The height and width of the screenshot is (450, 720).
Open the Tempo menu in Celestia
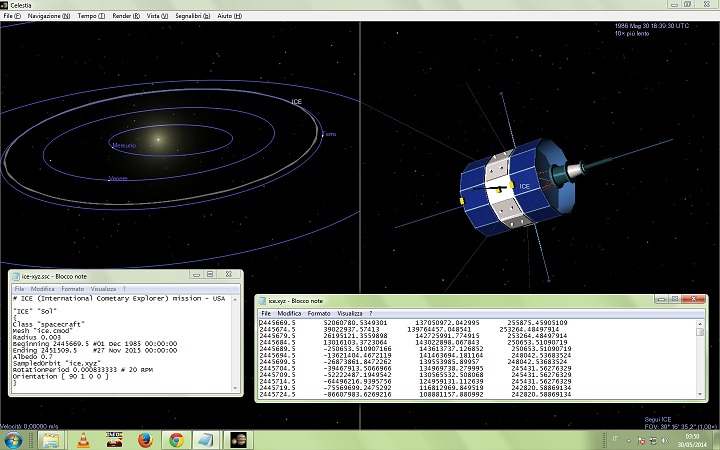coord(89,17)
